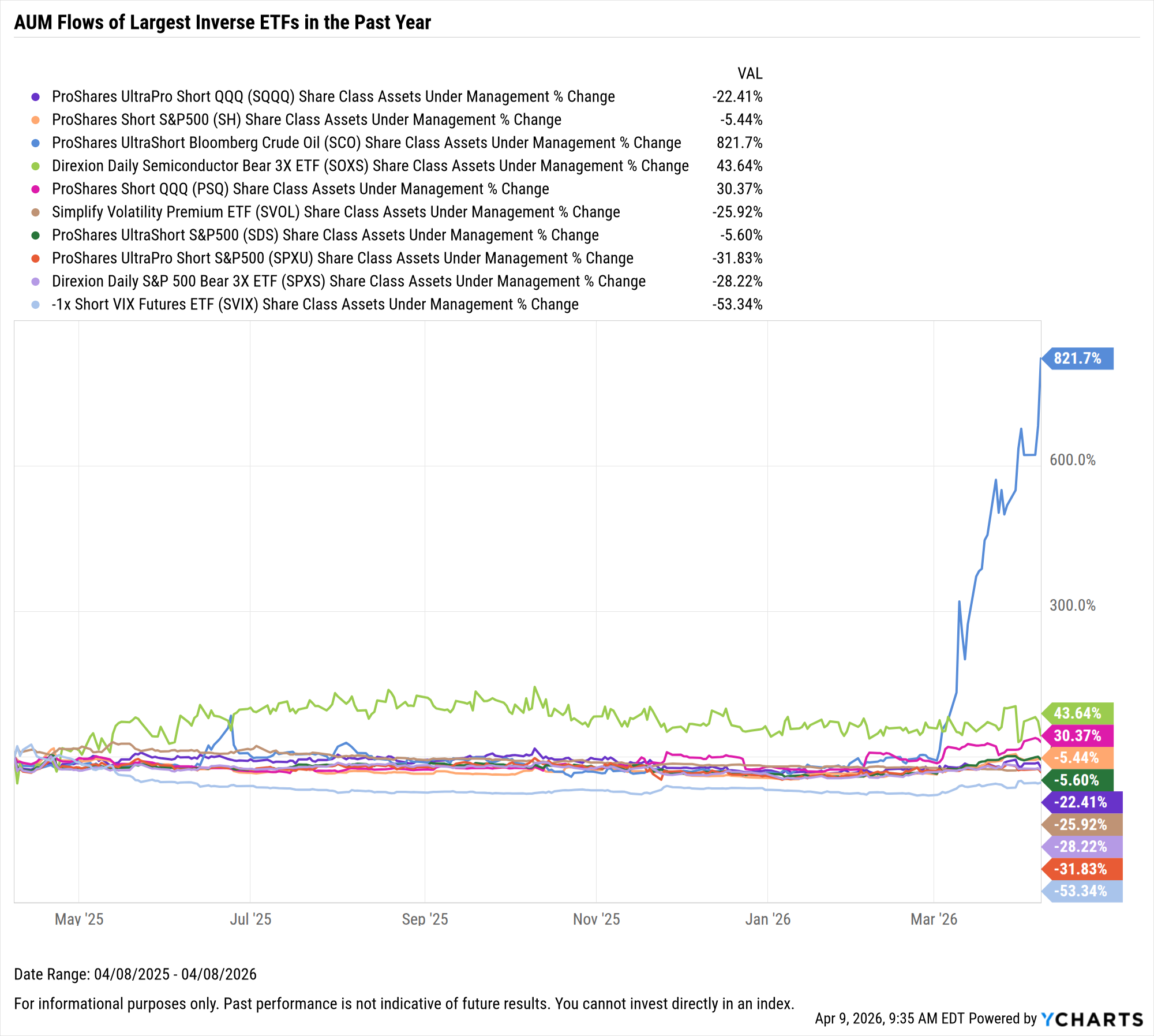1154x1036 pixels.
Task: Click the 30.37% pink value flag
Action: point(1077,736)
